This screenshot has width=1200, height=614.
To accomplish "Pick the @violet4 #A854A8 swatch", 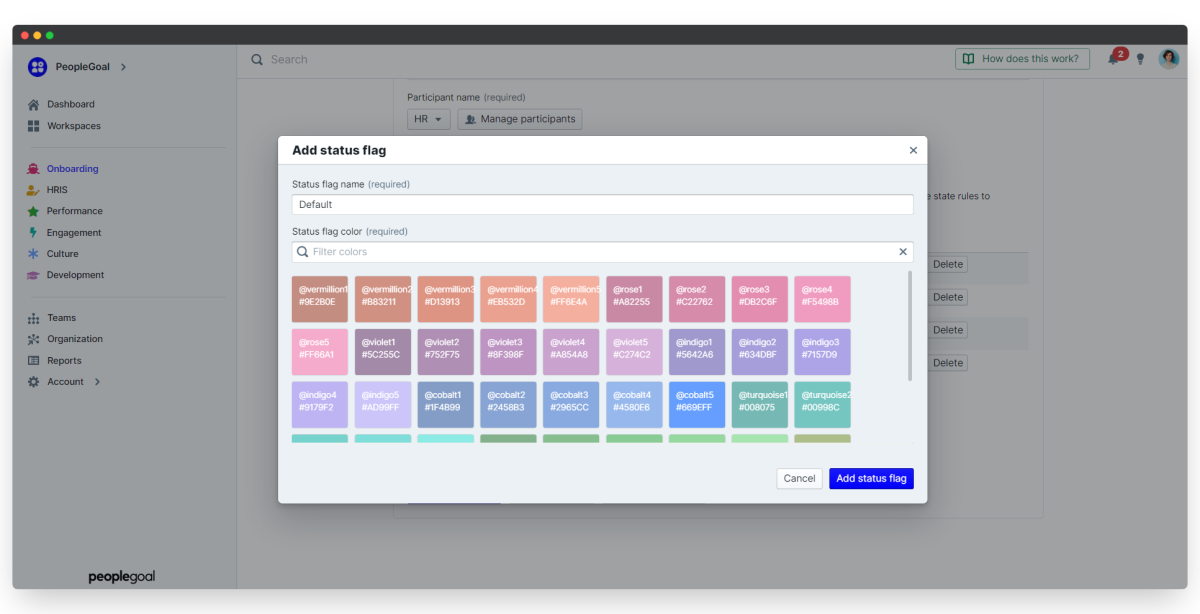I will [571, 352].
